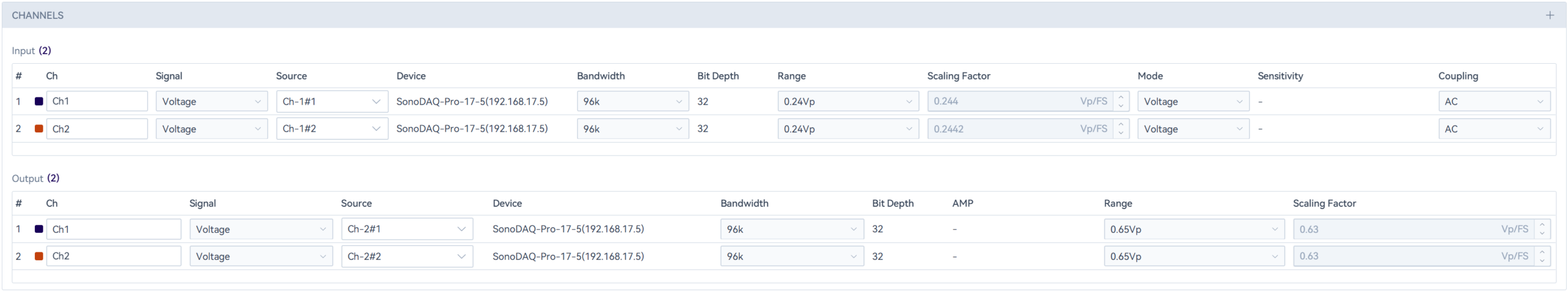1568x291 pixels.
Task: Click output Ch2 name text field
Action: 114,256
